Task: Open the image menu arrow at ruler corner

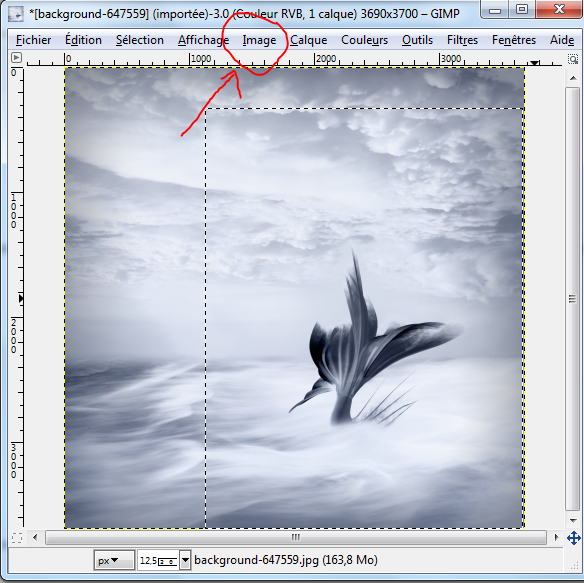Action: pyautogui.click(x=16, y=58)
